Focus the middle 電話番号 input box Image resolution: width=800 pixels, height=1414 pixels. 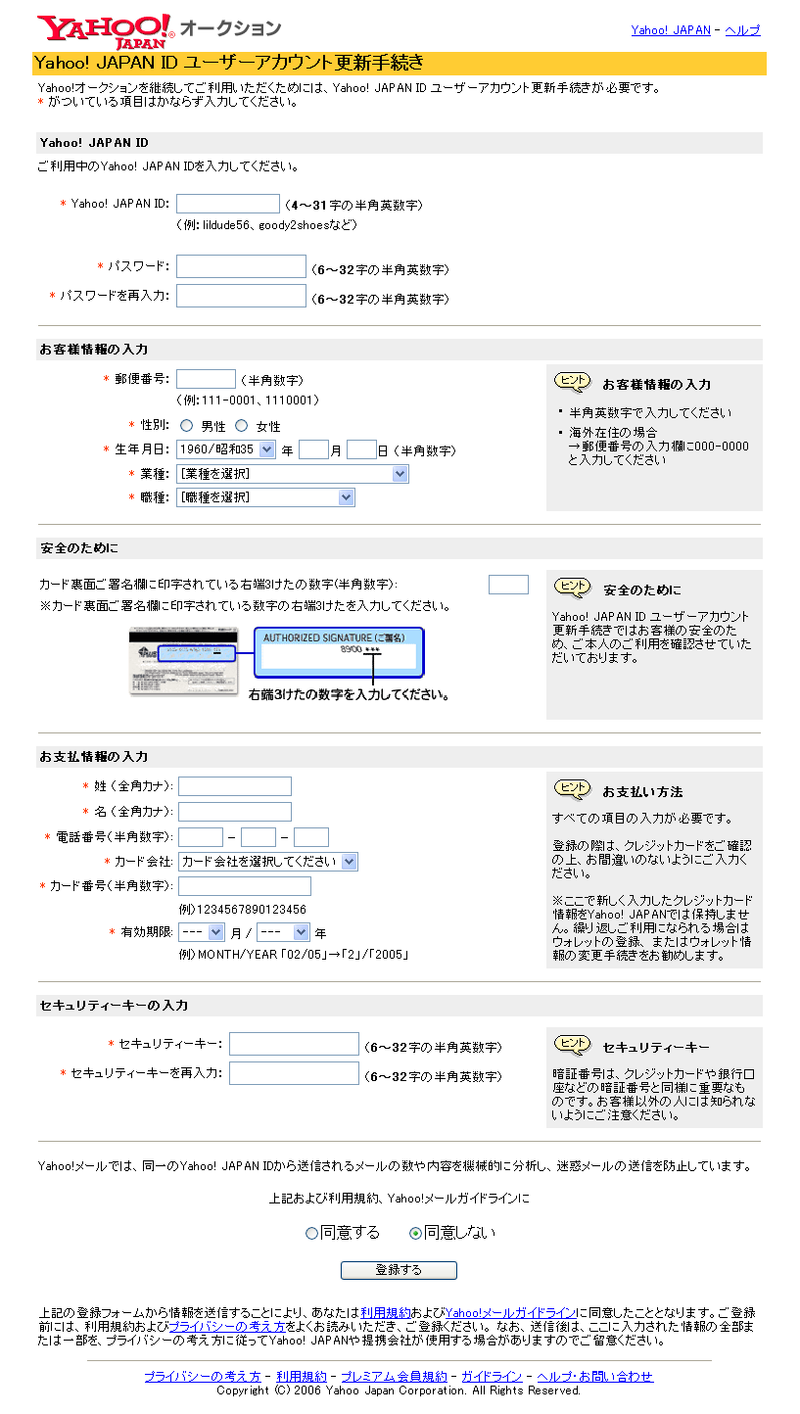(x=258, y=837)
